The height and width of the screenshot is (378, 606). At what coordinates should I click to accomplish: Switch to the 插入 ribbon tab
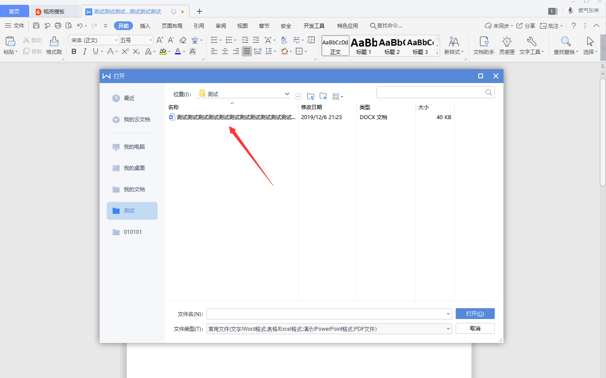(x=145, y=26)
